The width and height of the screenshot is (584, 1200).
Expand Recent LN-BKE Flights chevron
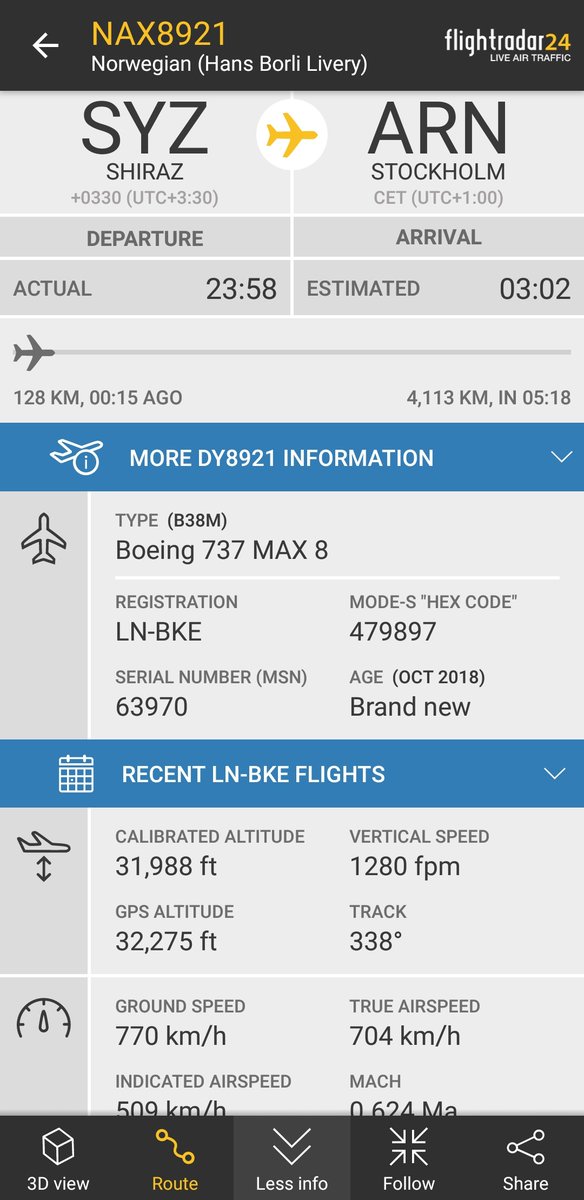coord(554,774)
